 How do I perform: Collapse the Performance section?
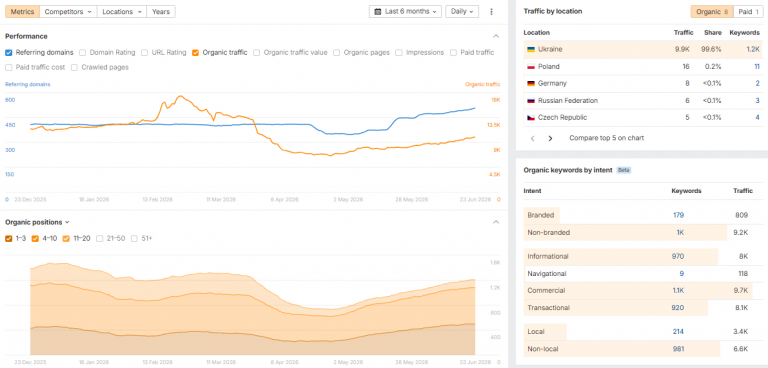pyautogui.click(x=496, y=36)
